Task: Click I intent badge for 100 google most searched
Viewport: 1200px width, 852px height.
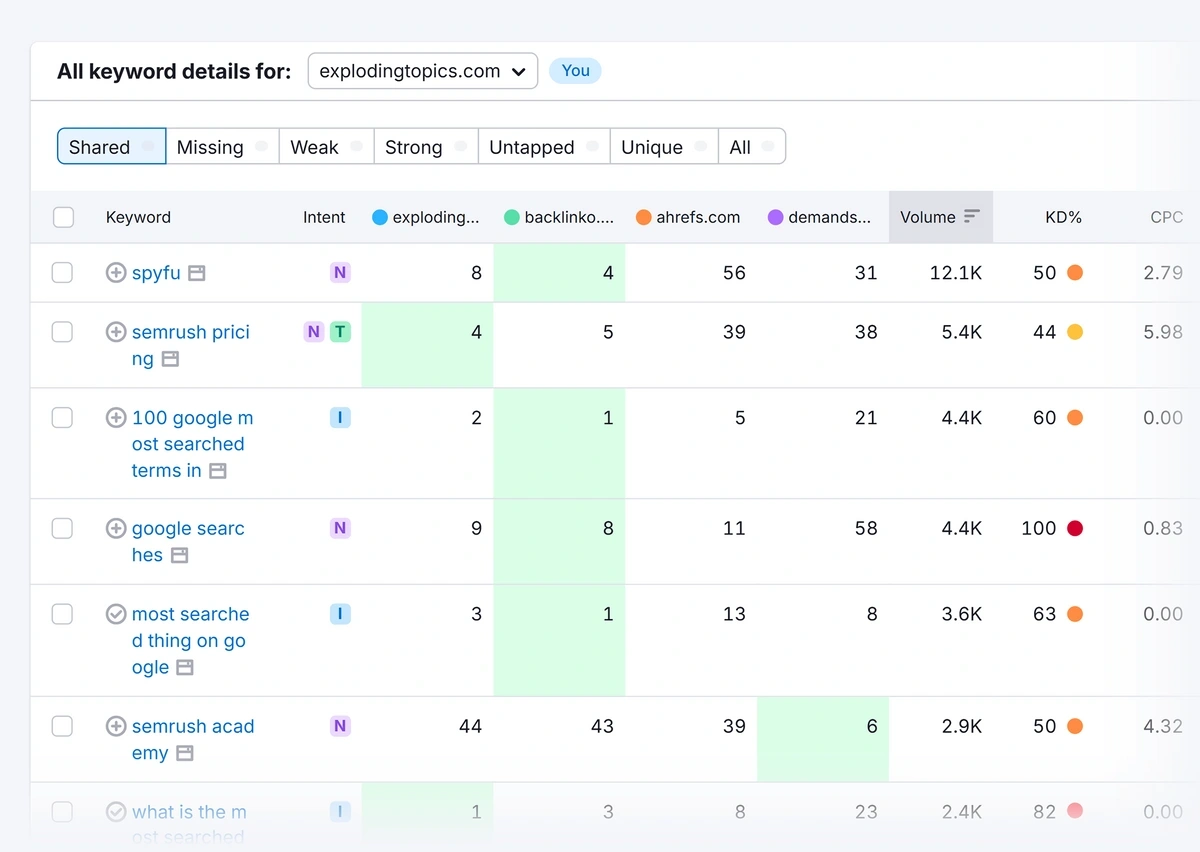Action: [x=340, y=418]
